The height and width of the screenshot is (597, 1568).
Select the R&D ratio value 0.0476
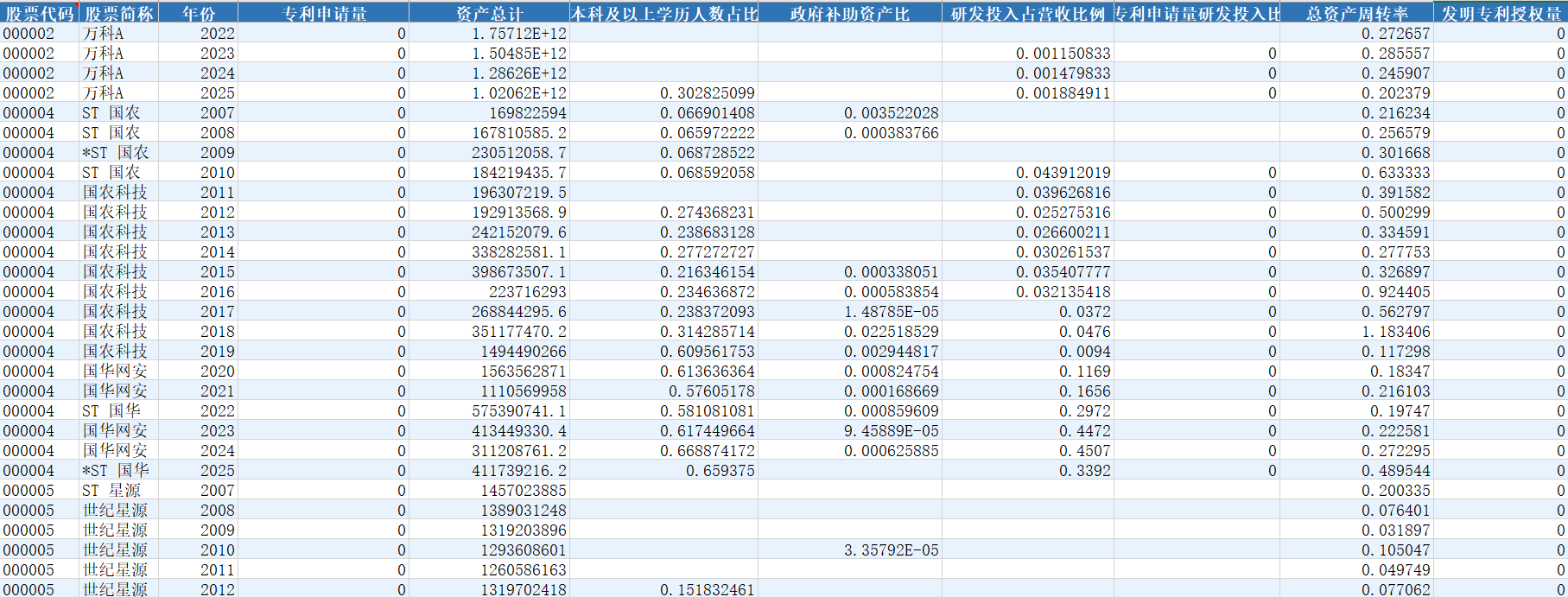point(1028,331)
